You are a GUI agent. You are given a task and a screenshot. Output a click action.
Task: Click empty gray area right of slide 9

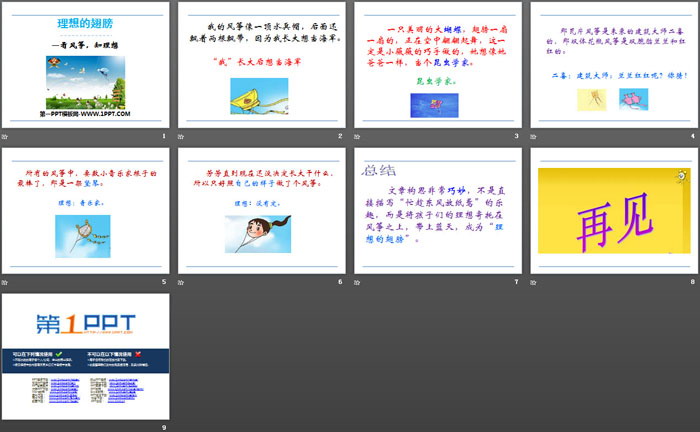(430, 360)
